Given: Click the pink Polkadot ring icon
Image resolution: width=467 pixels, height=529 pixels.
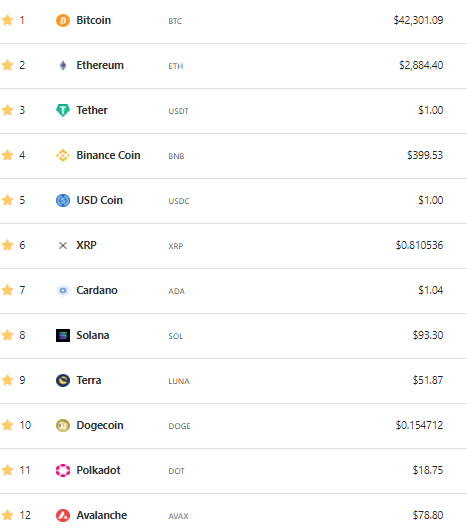Looking at the screenshot, I should [x=63, y=470].
